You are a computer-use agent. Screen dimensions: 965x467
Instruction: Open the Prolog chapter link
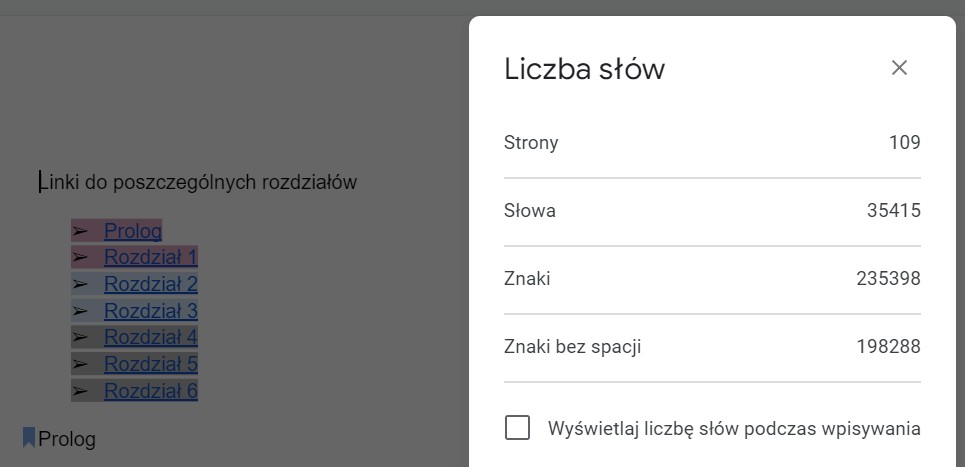pyautogui.click(x=132, y=231)
